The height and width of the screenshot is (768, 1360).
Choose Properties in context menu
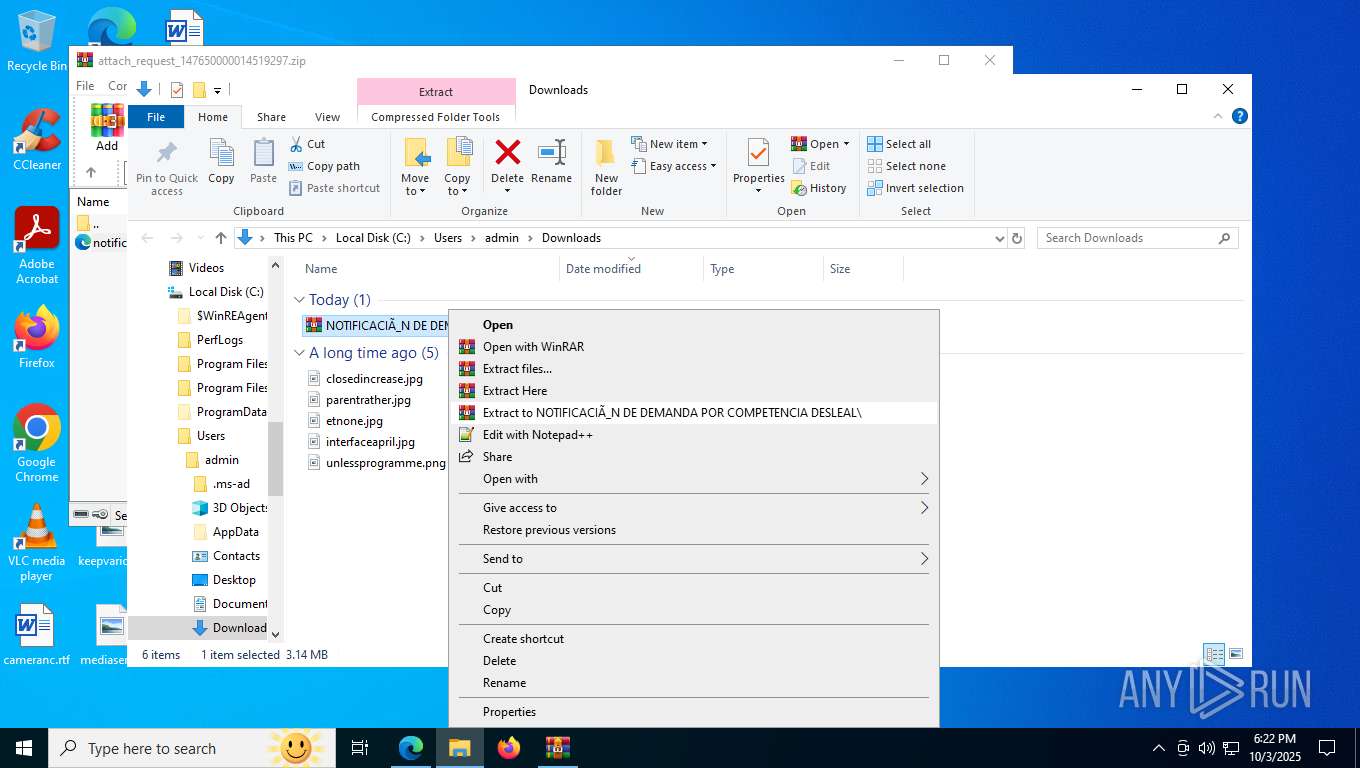pyautogui.click(x=693, y=712)
